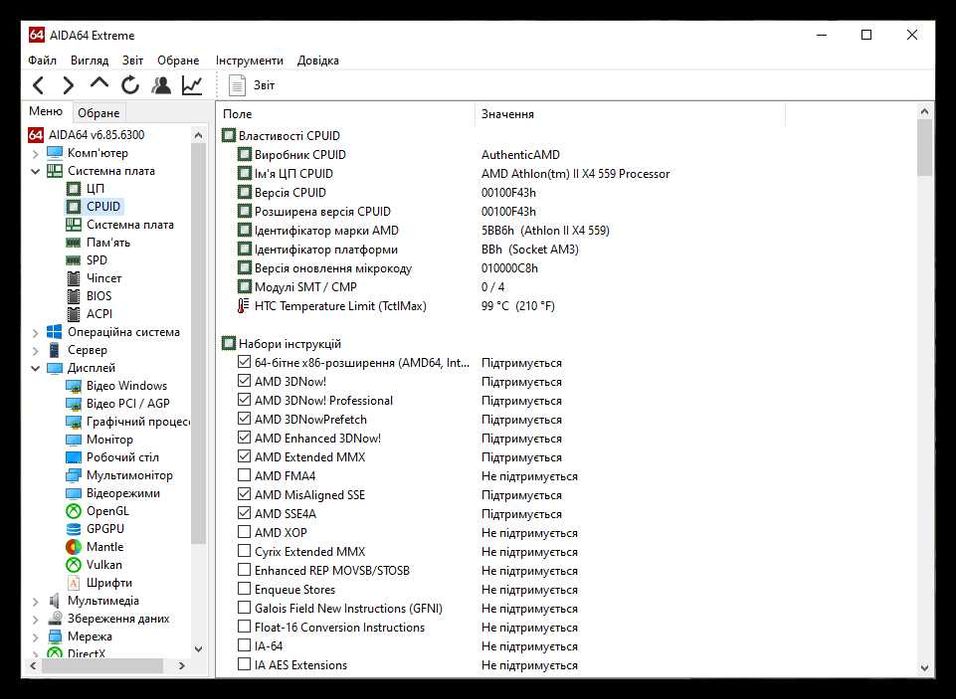
Task: Expand the Сервер tree node
Action: (x=35, y=351)
